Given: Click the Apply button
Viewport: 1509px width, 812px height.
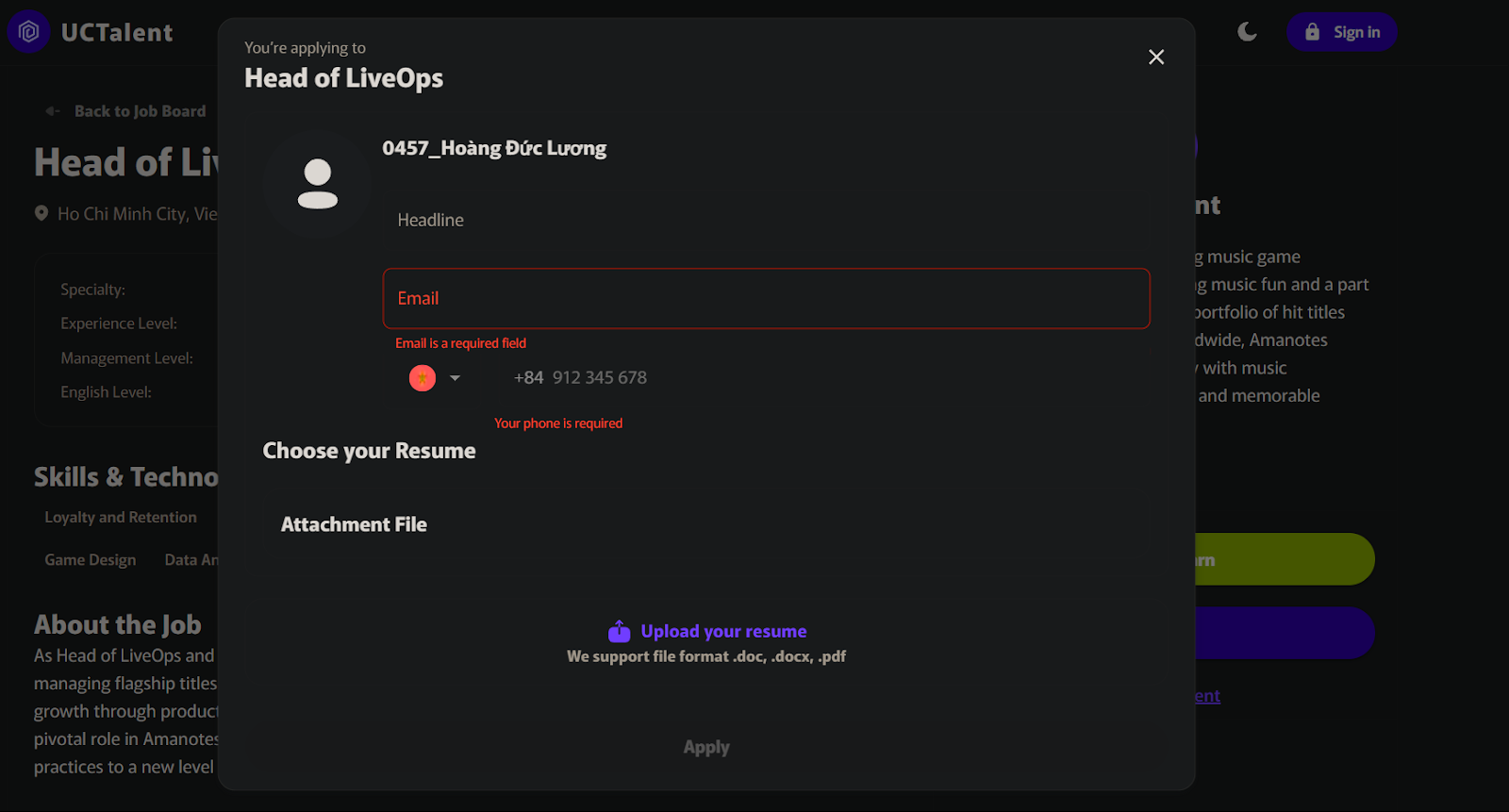Looking at the screenshot, I should [706, 747].
